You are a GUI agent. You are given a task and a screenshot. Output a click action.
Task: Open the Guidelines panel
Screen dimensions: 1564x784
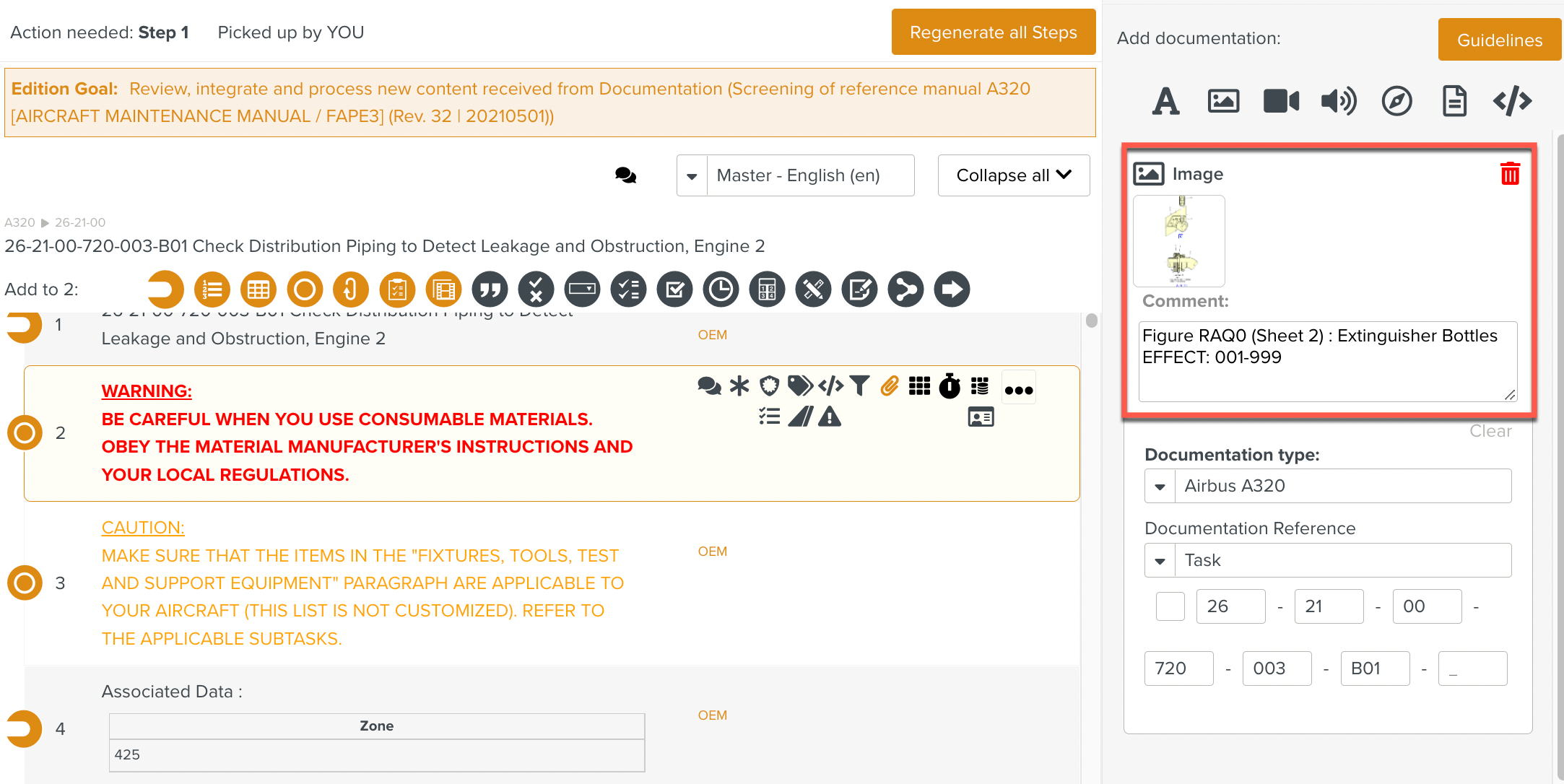tap(1499, 40)
